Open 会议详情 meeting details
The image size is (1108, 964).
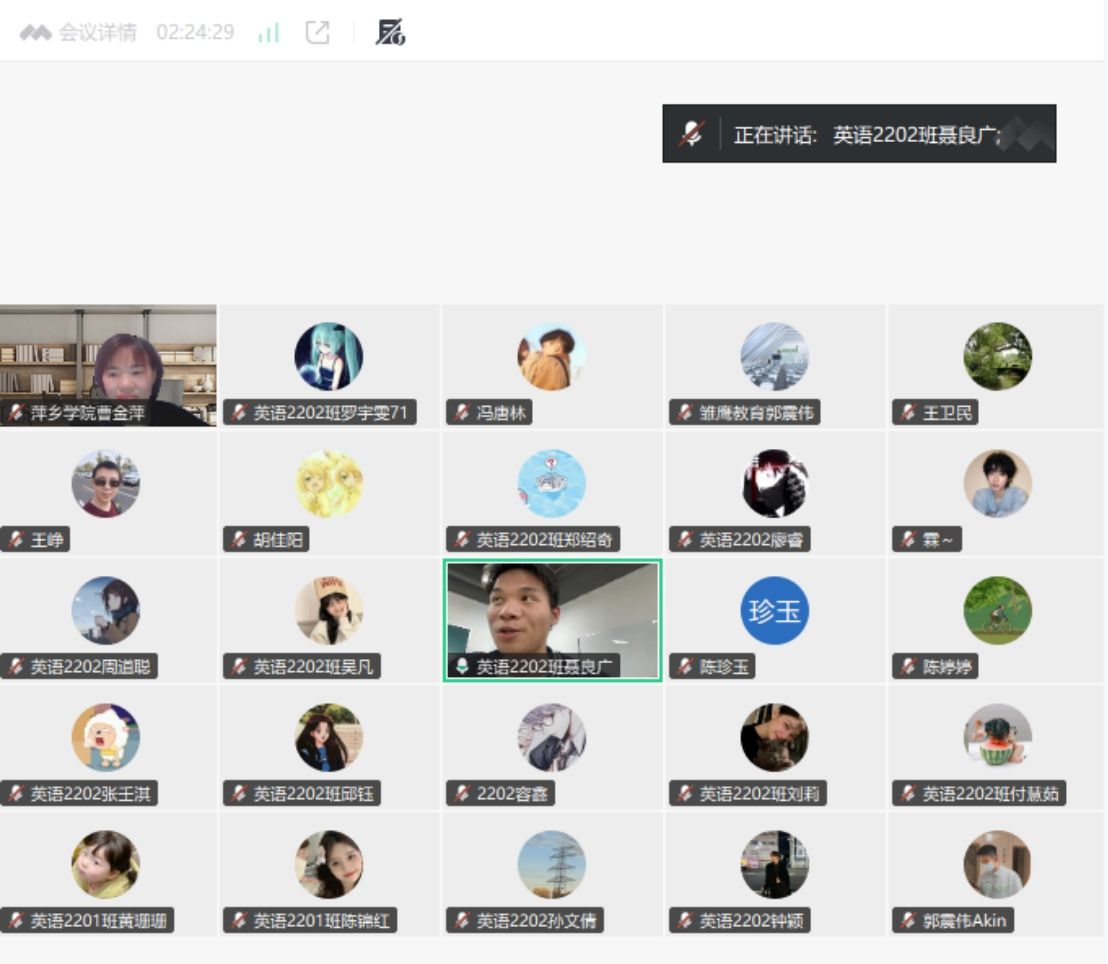click(x=97, y=33)
